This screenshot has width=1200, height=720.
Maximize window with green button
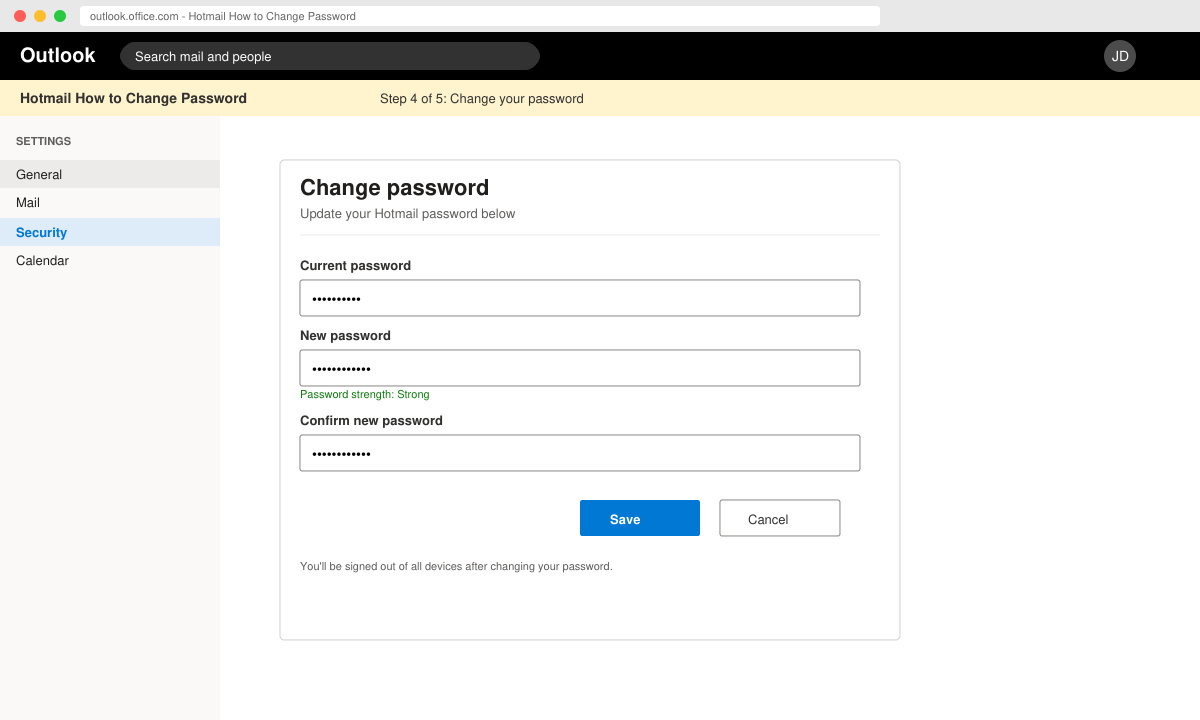click(60, 16)
